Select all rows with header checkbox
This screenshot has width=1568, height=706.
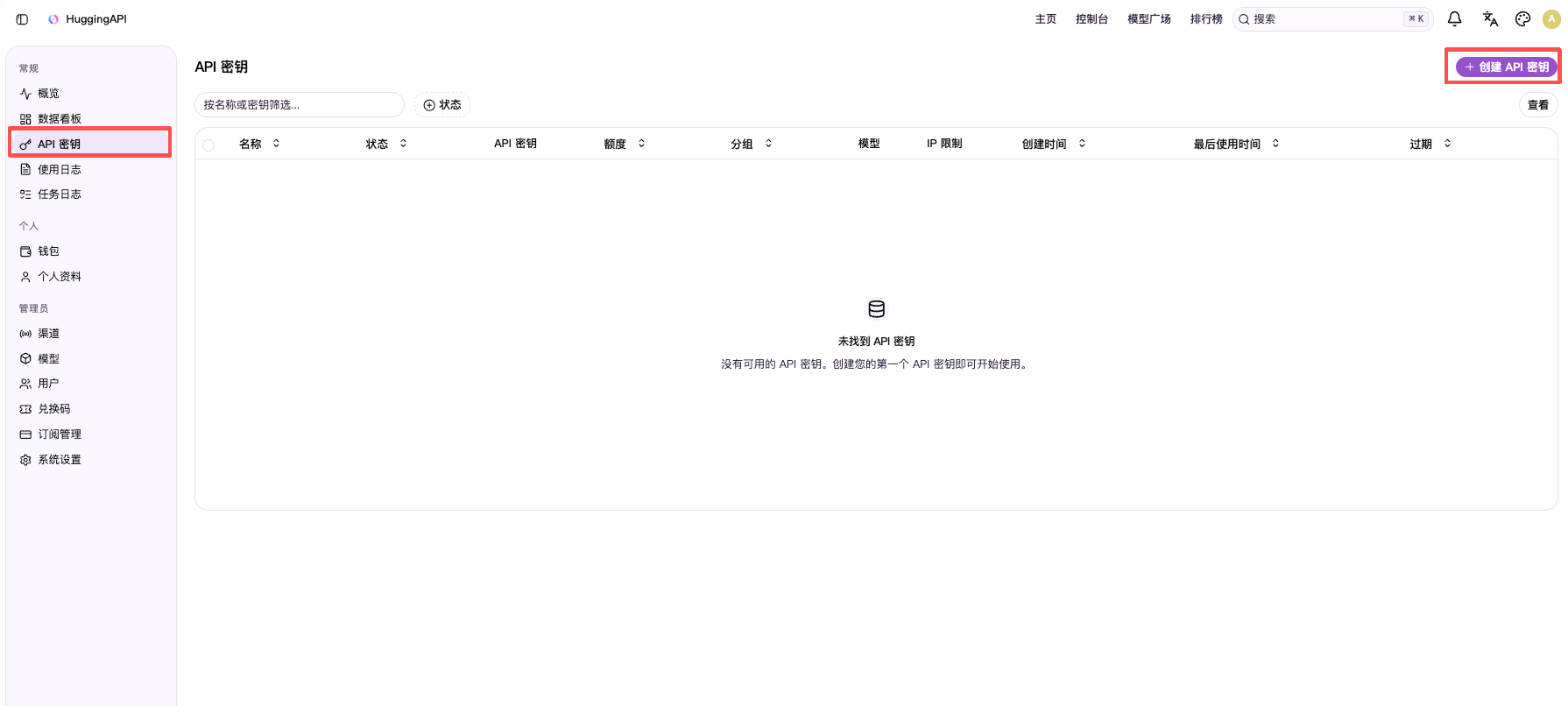point(208,145)
